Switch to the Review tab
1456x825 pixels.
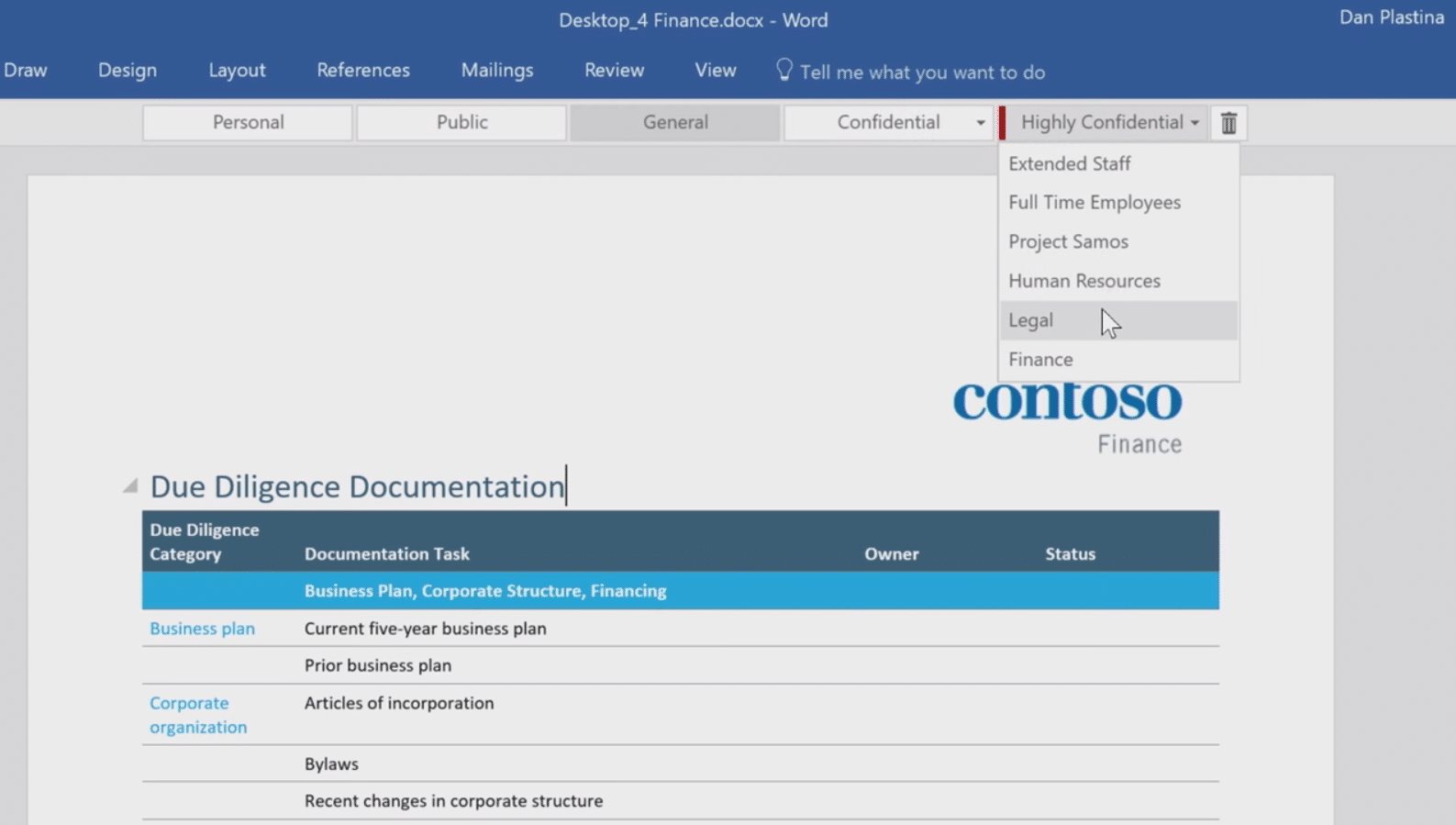614,70
